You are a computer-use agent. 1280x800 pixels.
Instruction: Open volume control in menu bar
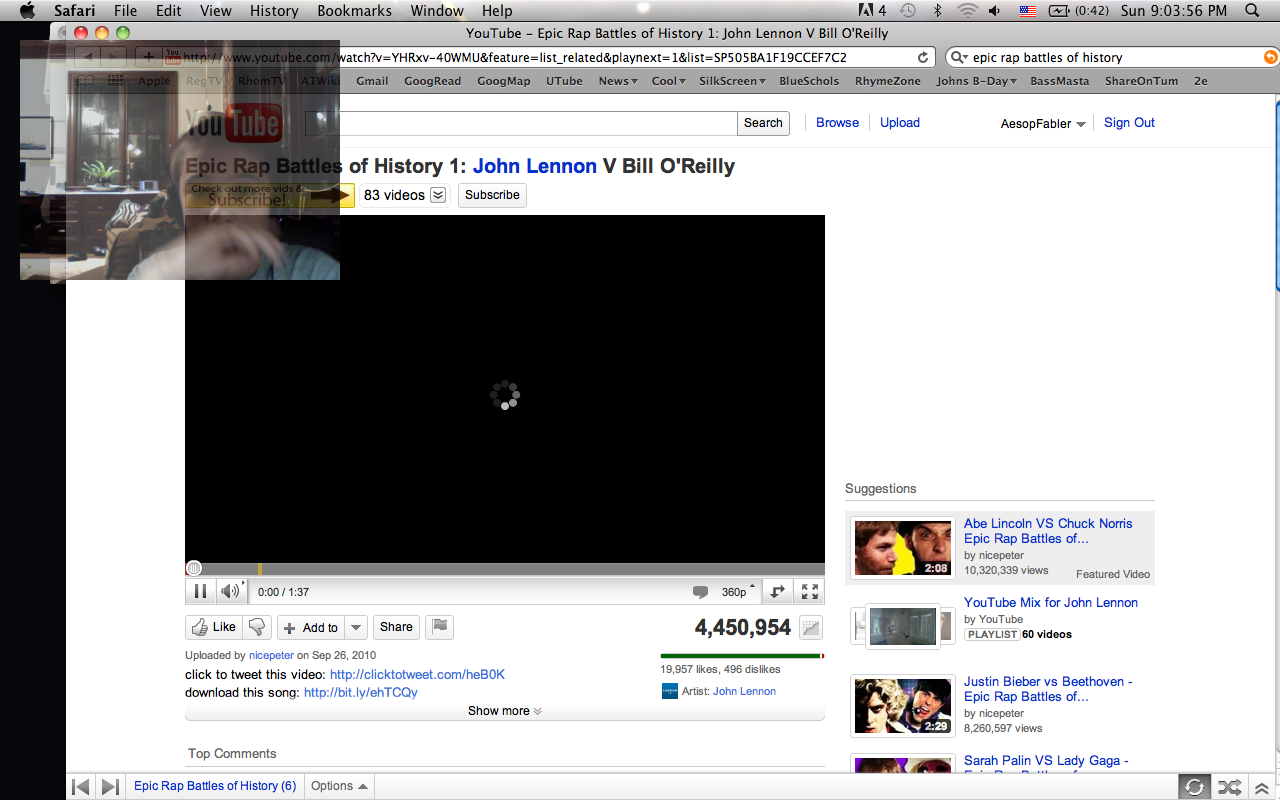(x=995, y=11)
